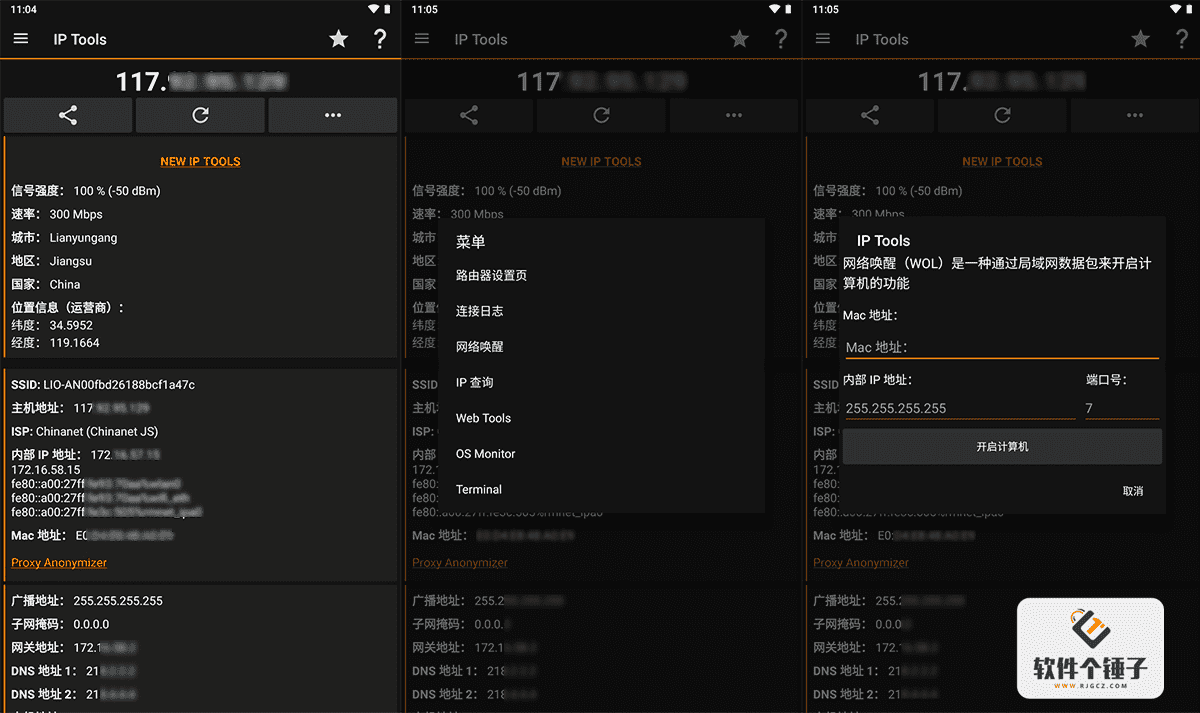Open help question mark in left screen
The width and height of the screenshot is (1200, 713).
(x=380, y=39)
